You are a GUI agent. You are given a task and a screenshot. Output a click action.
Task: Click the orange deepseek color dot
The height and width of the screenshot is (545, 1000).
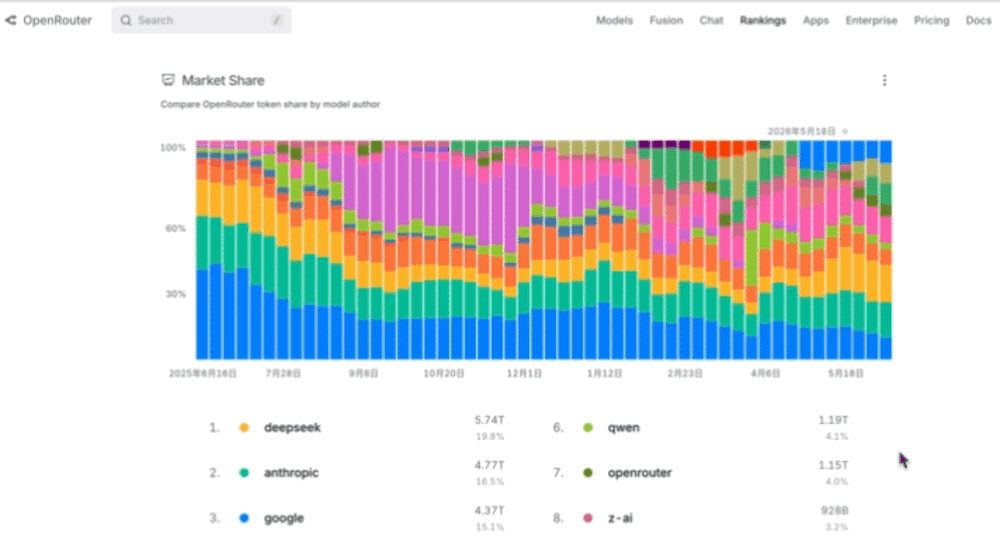click(244, 428)
